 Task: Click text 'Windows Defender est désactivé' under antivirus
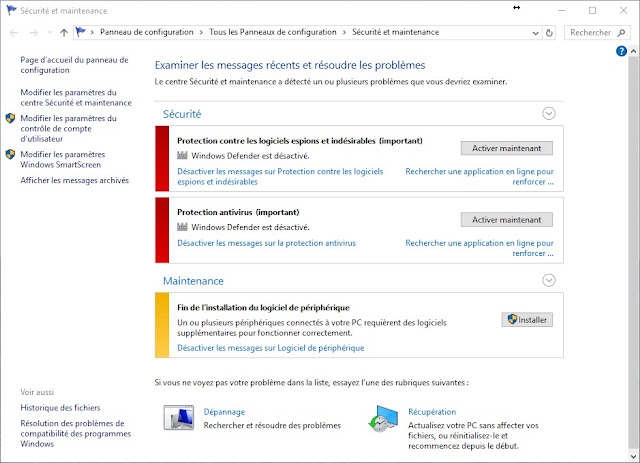pyautogui.click(x=250, y=227)
